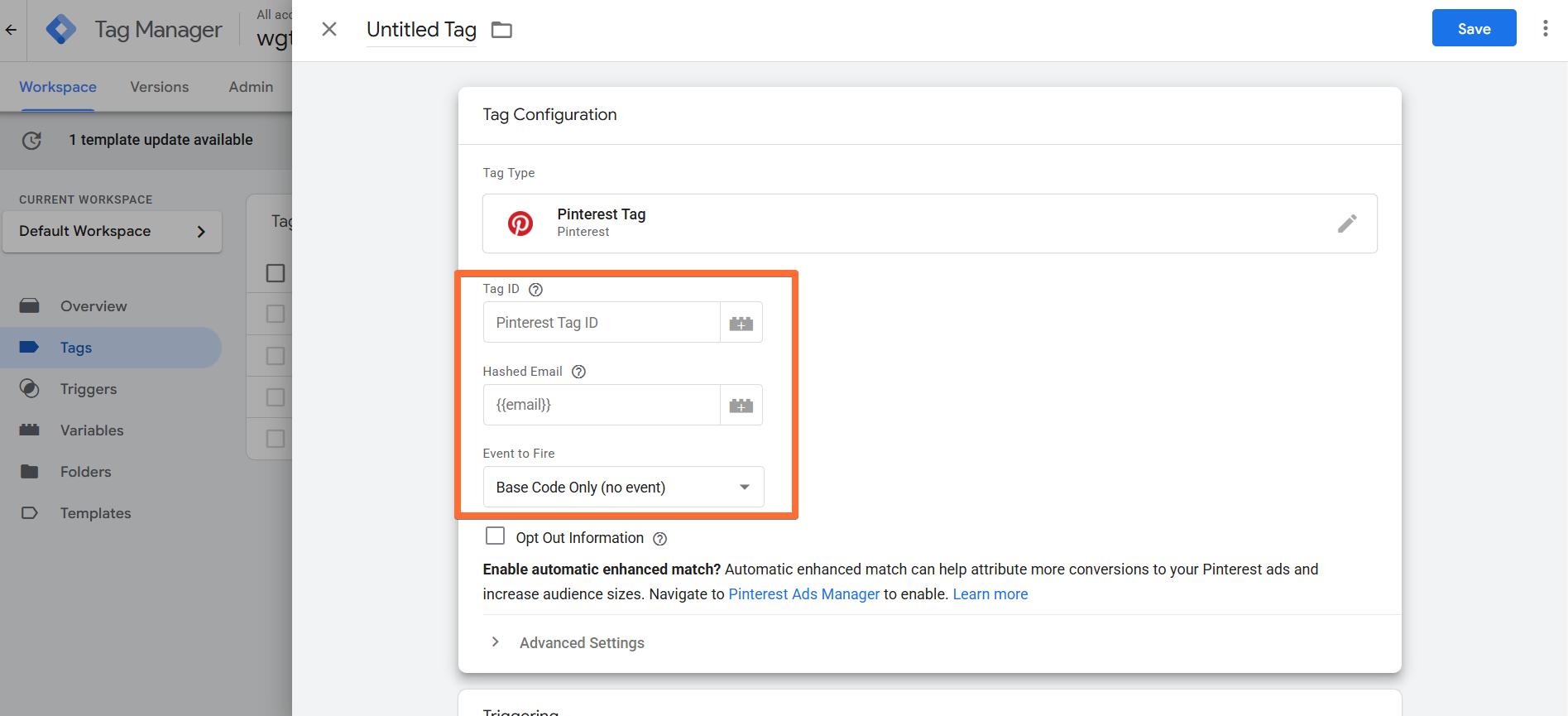Click the Tag Manager diamond logo
1568x716 pixels.
[60, 30]
